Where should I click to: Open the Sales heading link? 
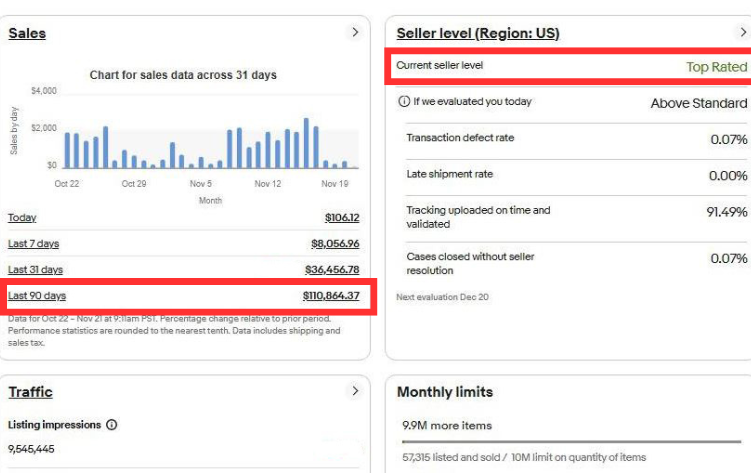pyautogui.click(x=27, y=33)
